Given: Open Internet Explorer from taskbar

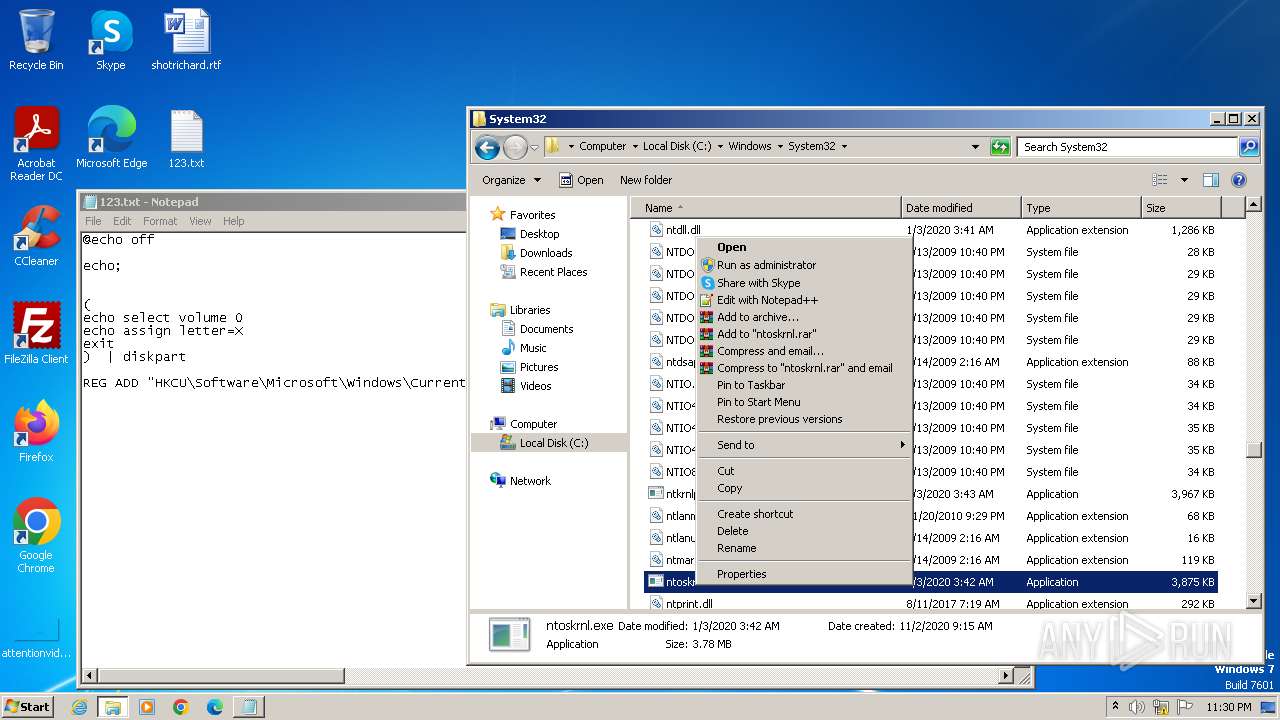Looking at the screenshot, I should [80, 707].
